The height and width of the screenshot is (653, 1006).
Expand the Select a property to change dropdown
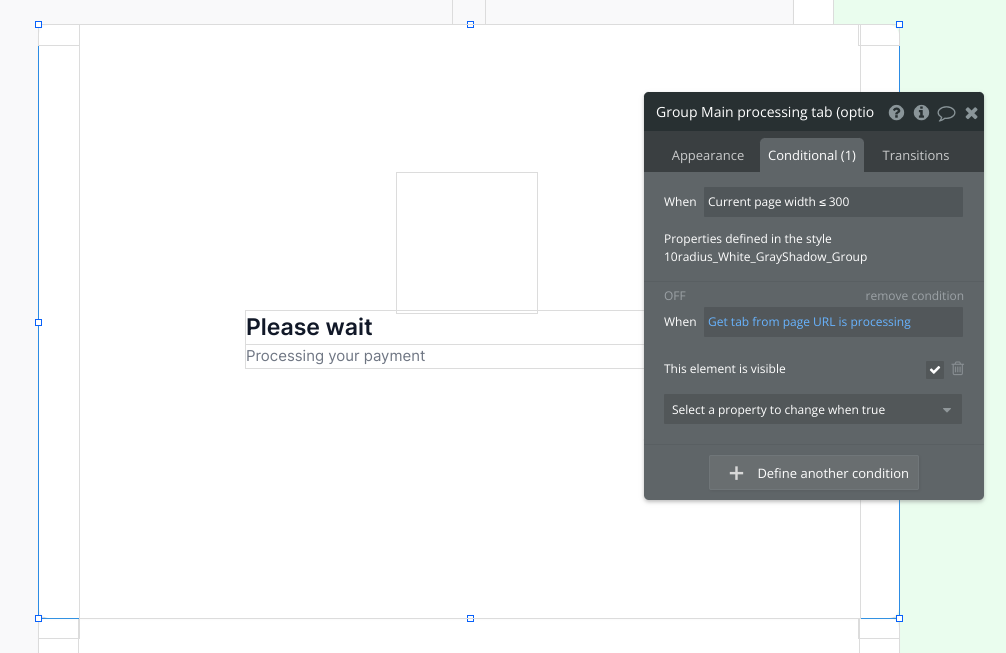[812, 410]
